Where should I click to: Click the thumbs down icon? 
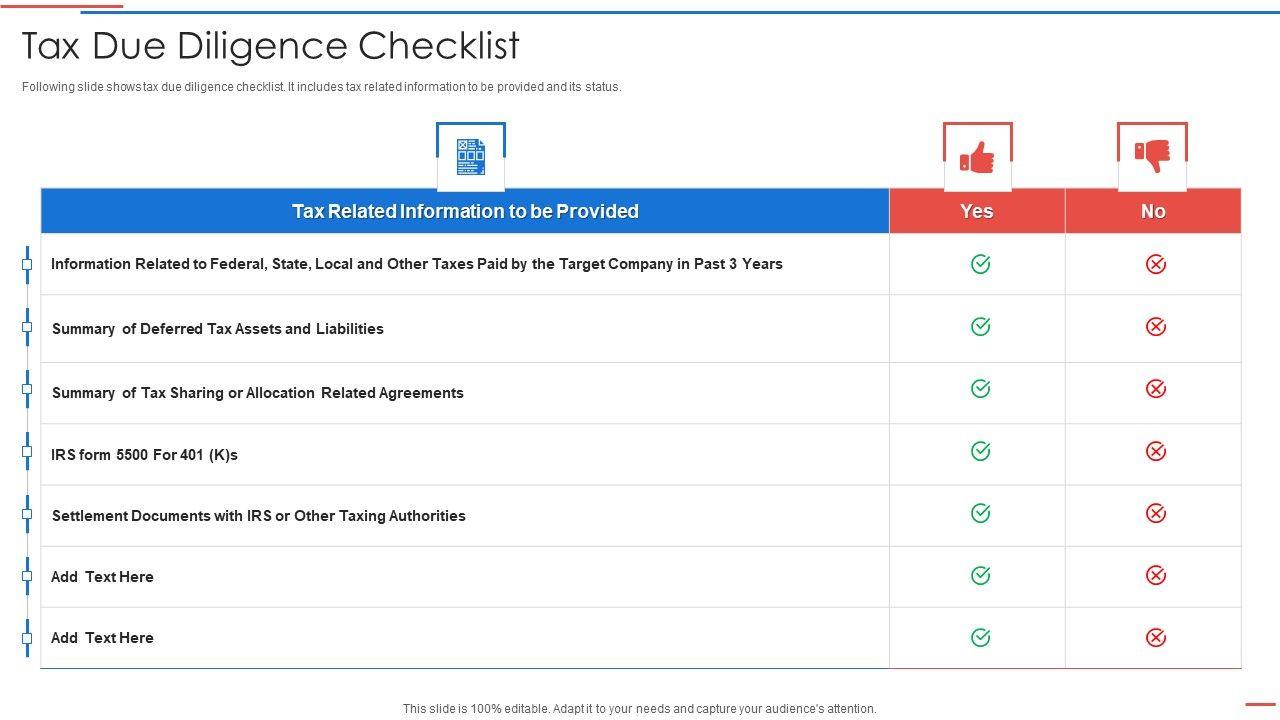click(x=1152, y=156)
